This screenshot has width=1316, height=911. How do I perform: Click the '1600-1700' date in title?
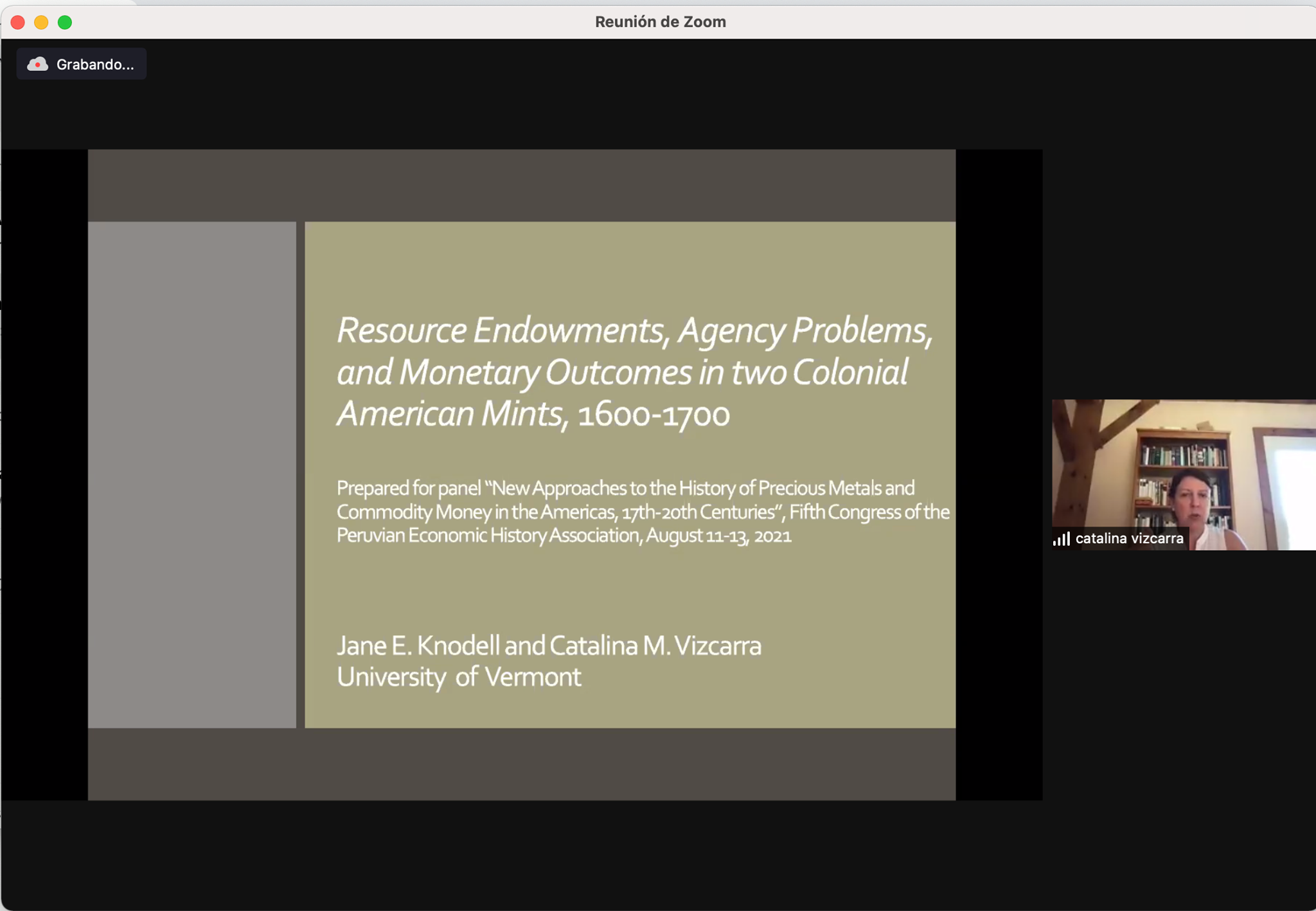click(654, 415)
